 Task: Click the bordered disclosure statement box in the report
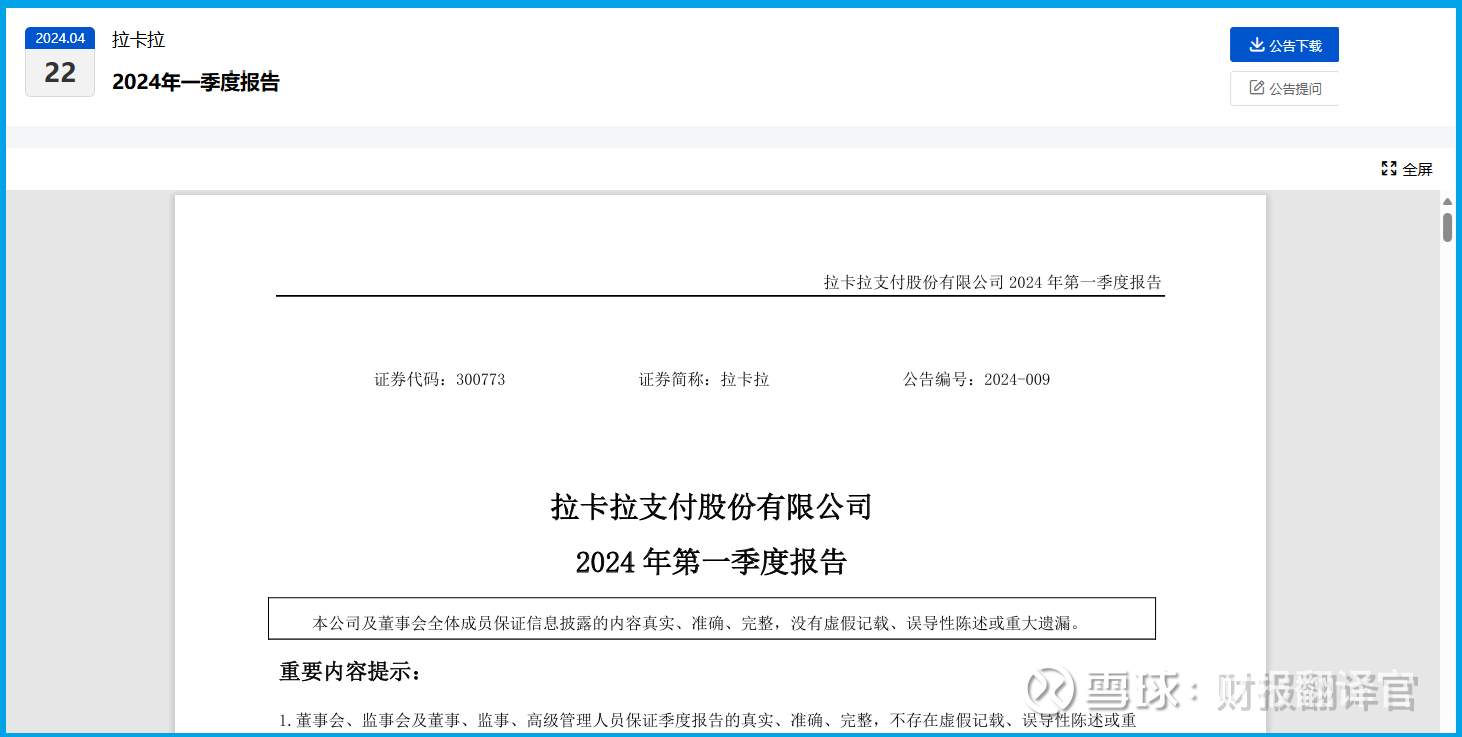[711, 618]
